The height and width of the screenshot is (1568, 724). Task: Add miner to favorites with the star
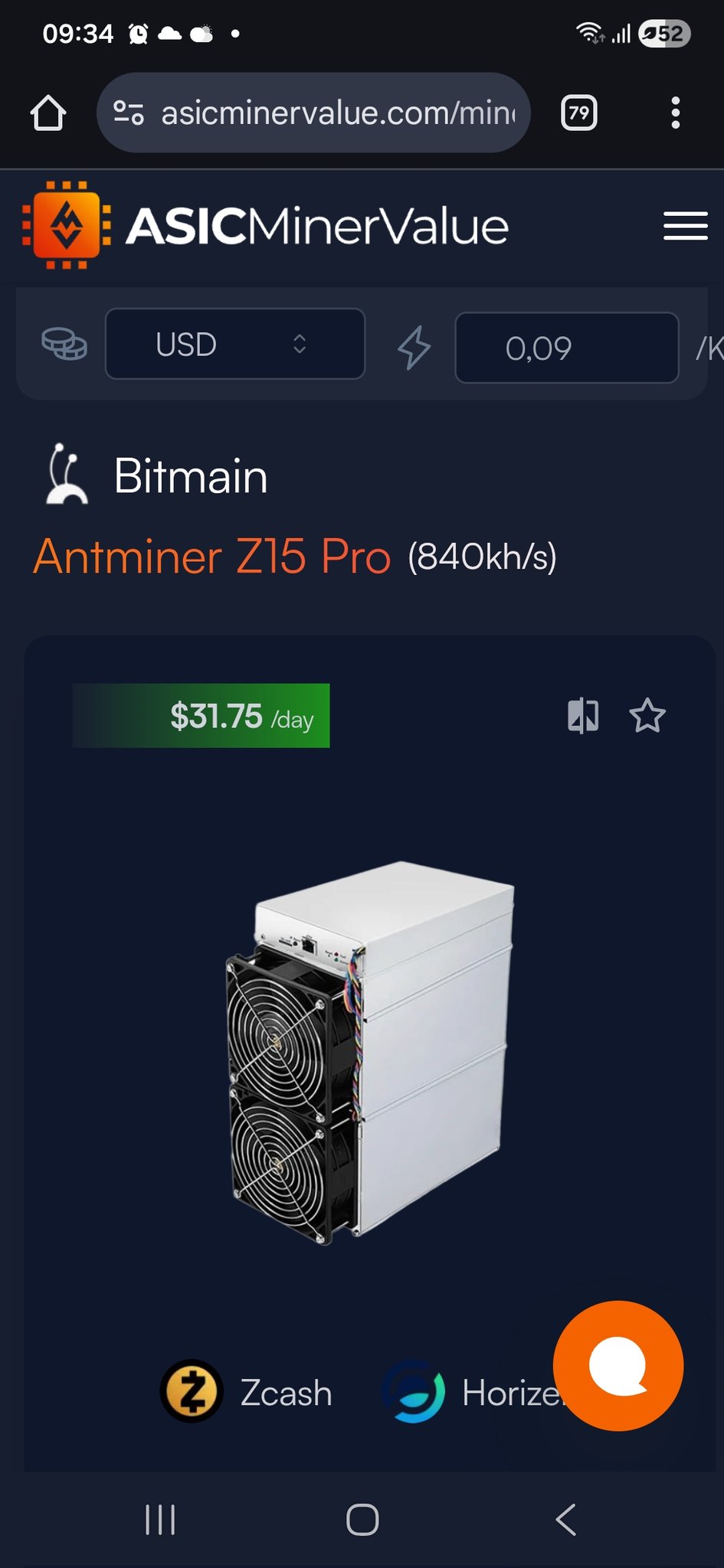tap(647, 716)
